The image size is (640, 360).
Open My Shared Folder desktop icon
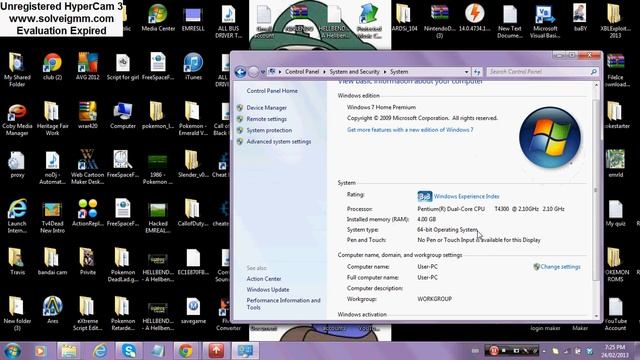tap(17, 70)
